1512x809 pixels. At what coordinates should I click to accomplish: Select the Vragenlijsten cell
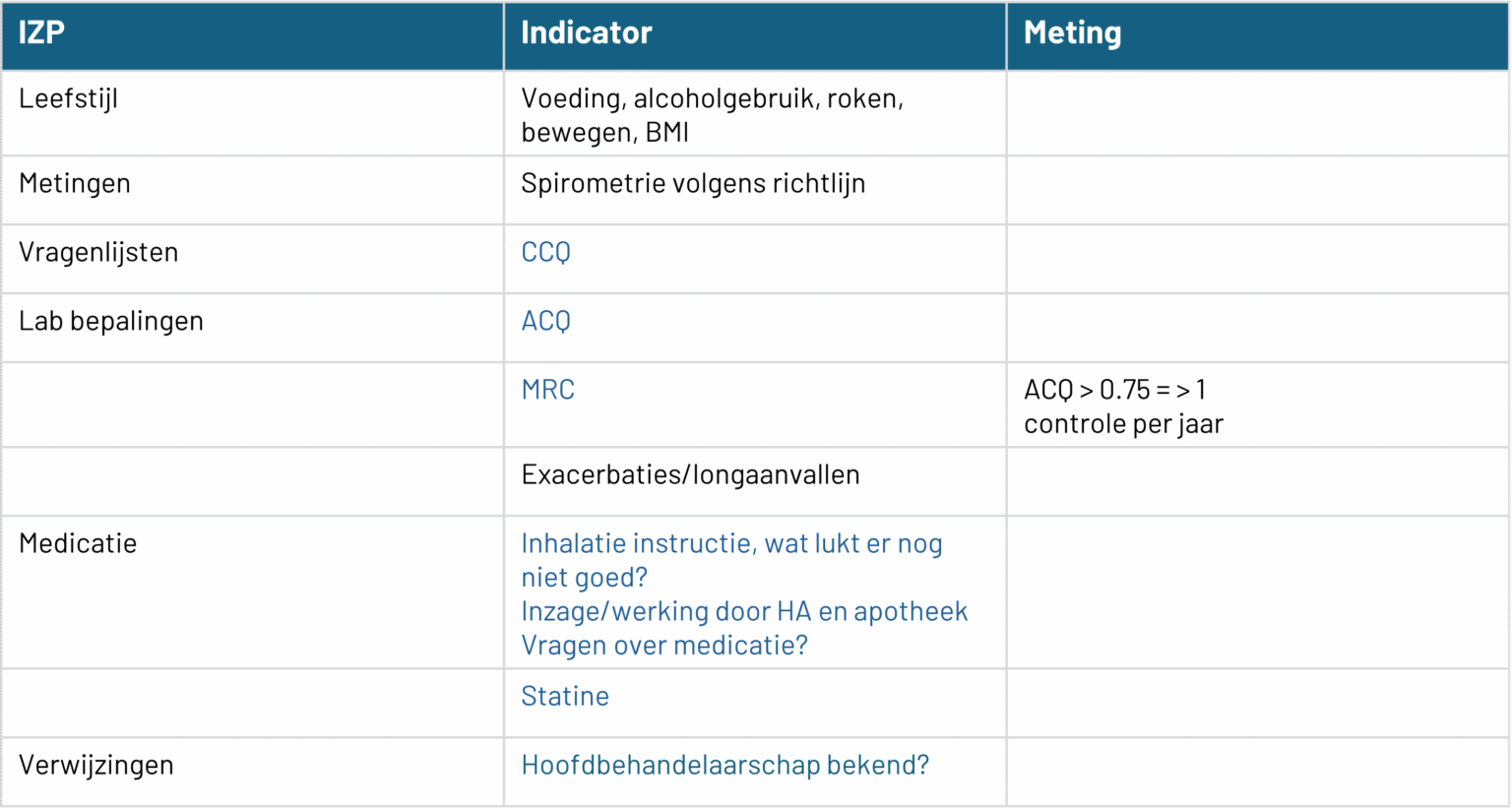tap(98, 253)
